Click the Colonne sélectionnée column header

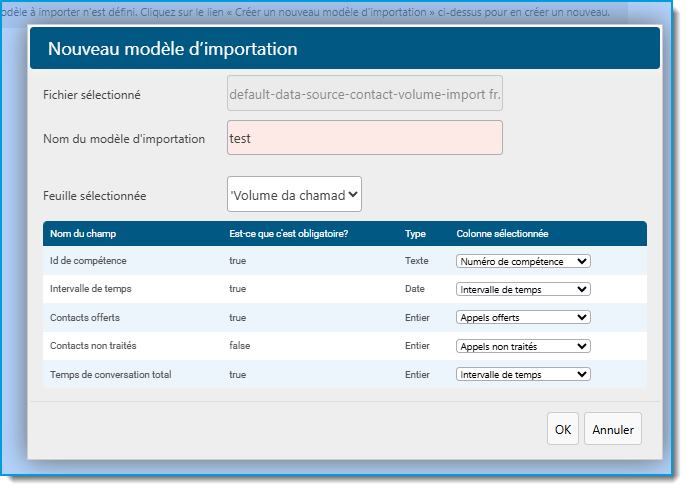coord(502,234)
